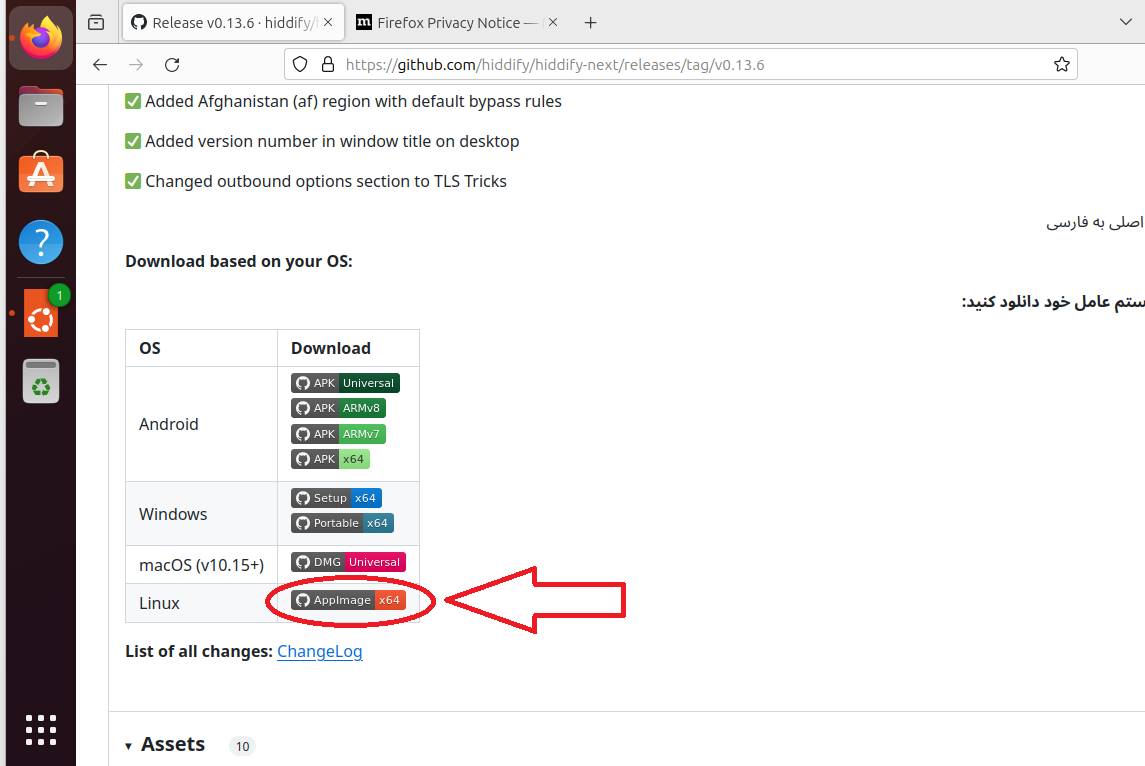Select 'Download based on your OS:' heading
Image resolution: width=1145 pixels, height=766 pixels.
coord(239,261)
